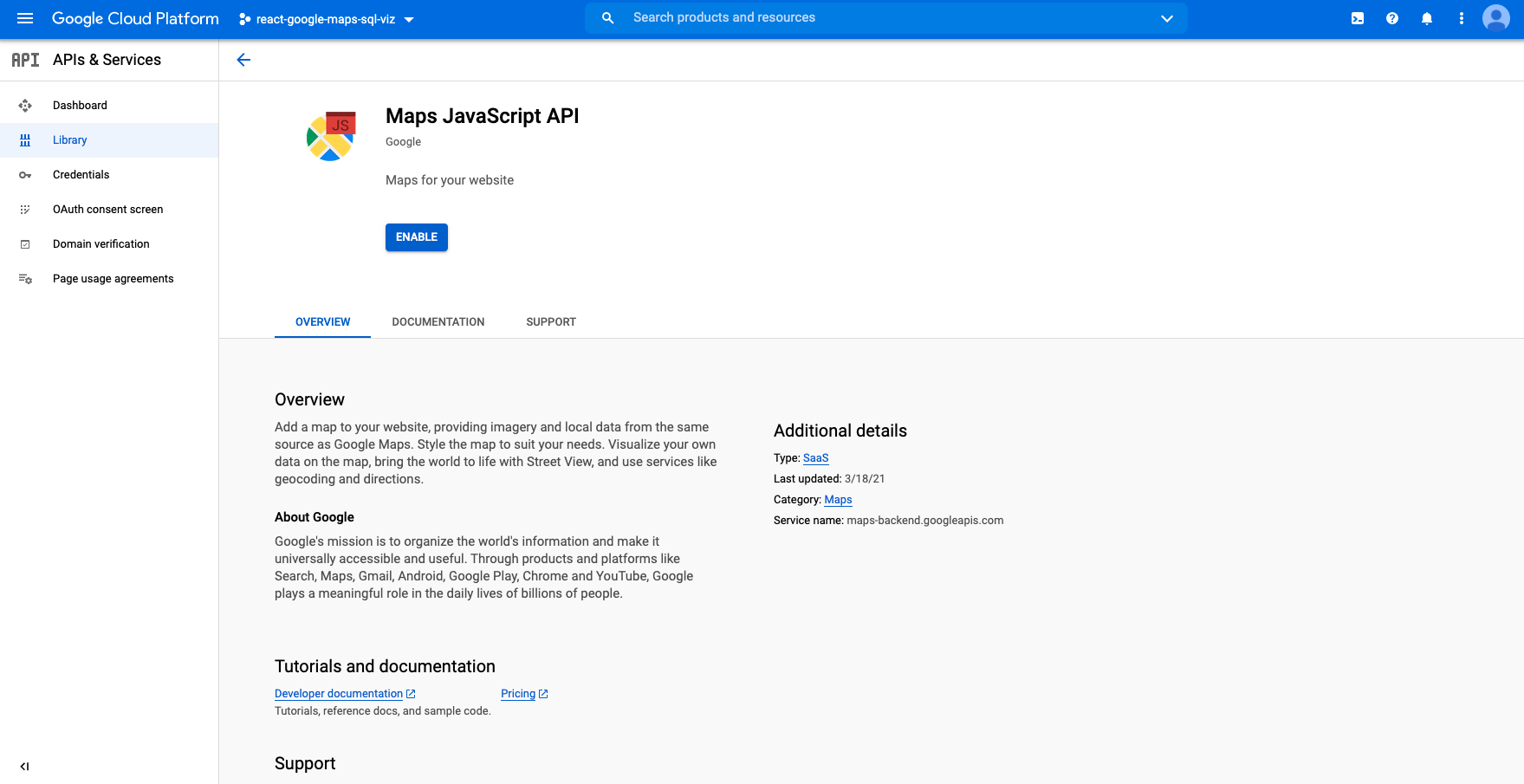Activate Cloud Shell icon
Viewport: 1524px width, 784px height.
(1358, 18)
